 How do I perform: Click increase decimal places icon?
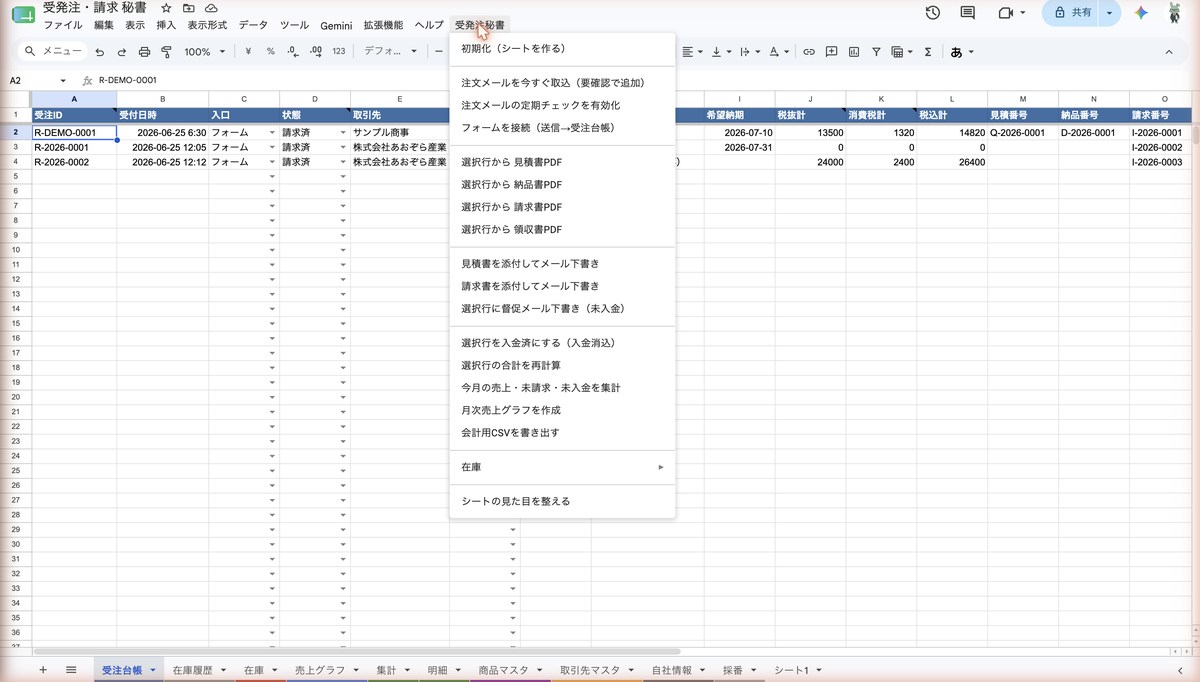[x=315, y=51]
